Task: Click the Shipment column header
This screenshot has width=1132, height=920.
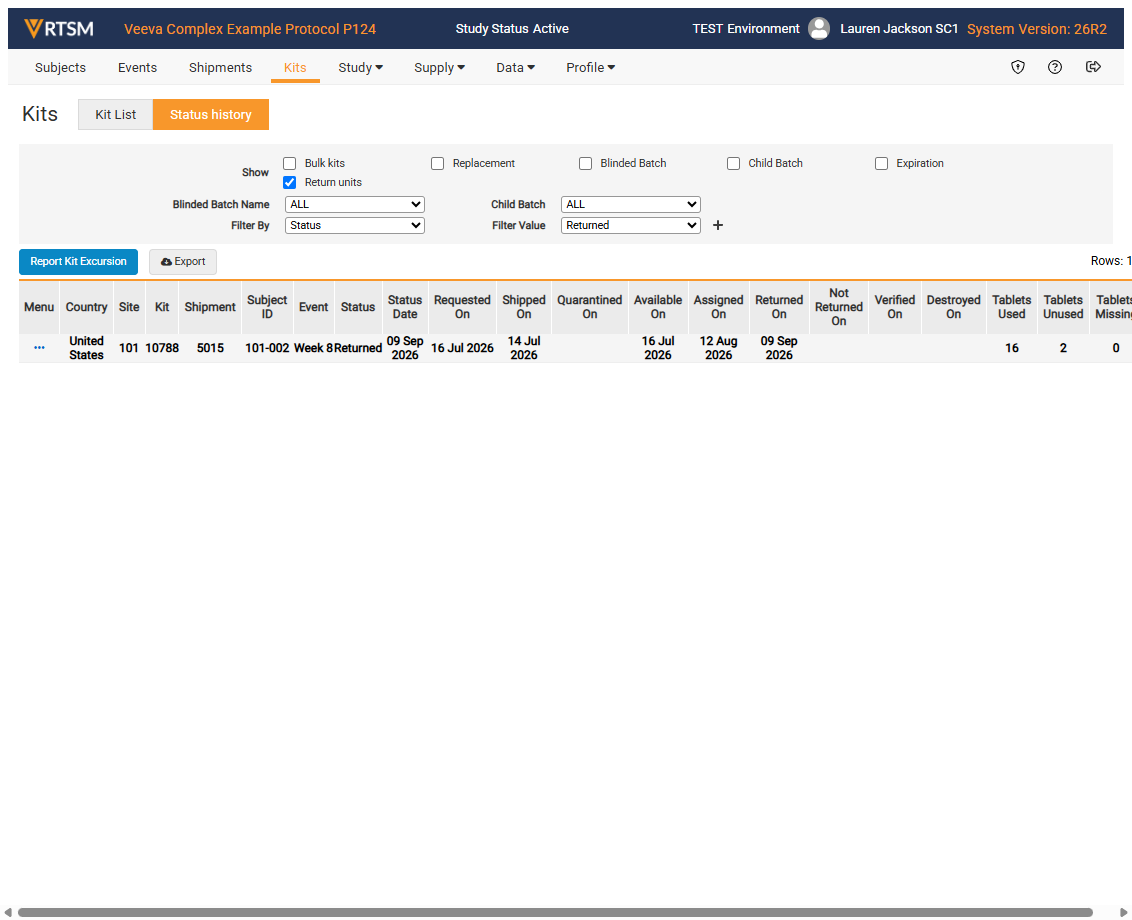Action: pos(210,307)
